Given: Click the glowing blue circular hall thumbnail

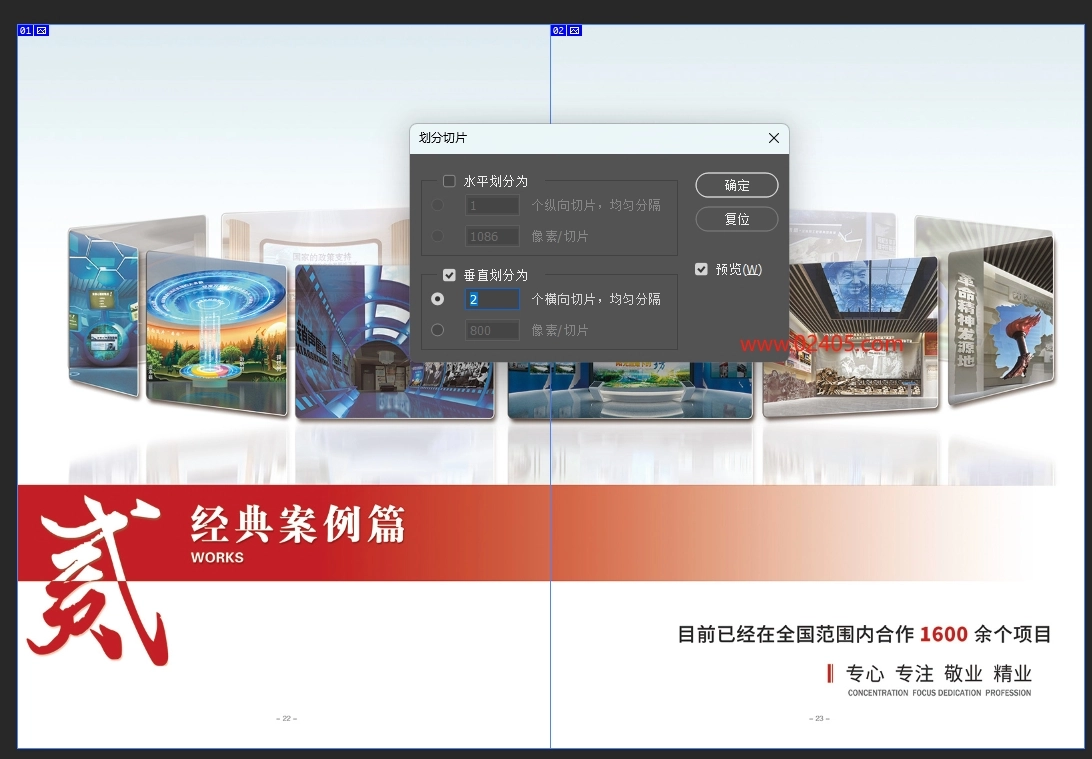Looking at the screenshot, I should click(216, 330).
